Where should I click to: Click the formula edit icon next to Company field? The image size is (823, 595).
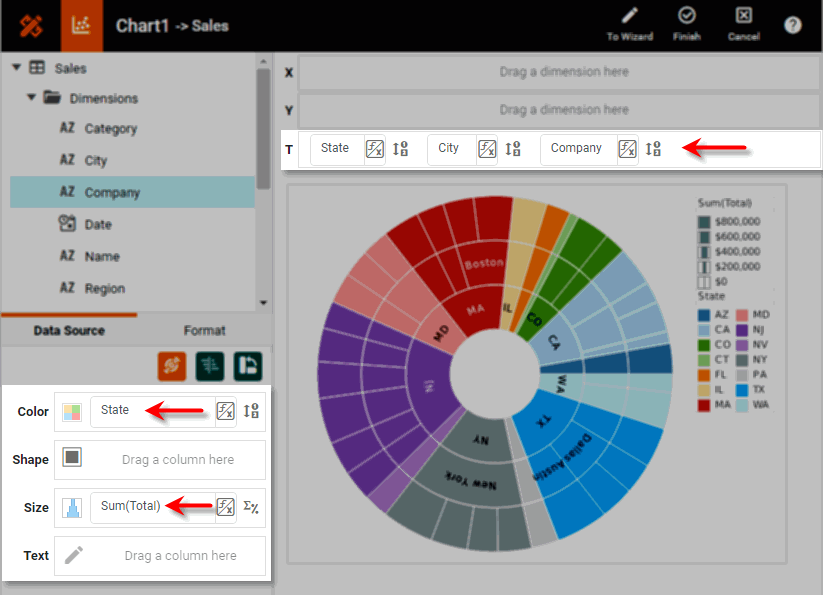point(627,149)
